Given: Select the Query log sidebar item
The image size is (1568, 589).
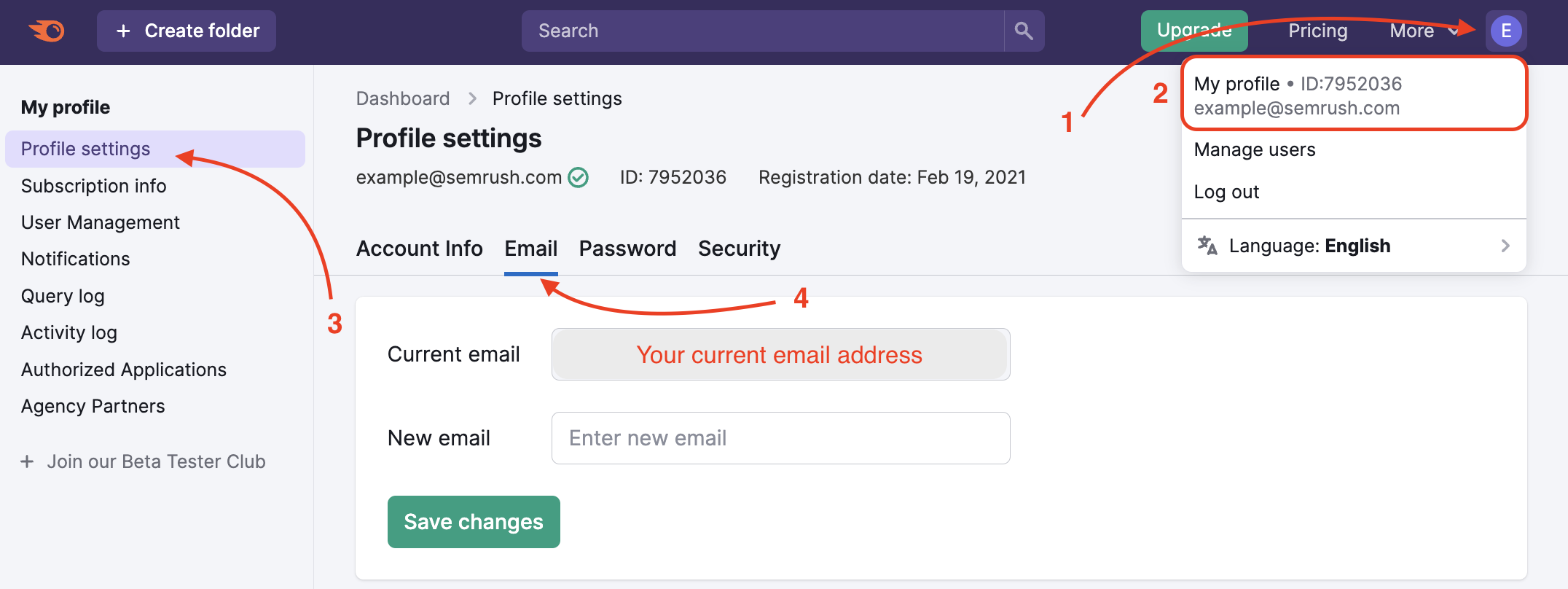Looking at the screenshot, I should coord(63,296).
